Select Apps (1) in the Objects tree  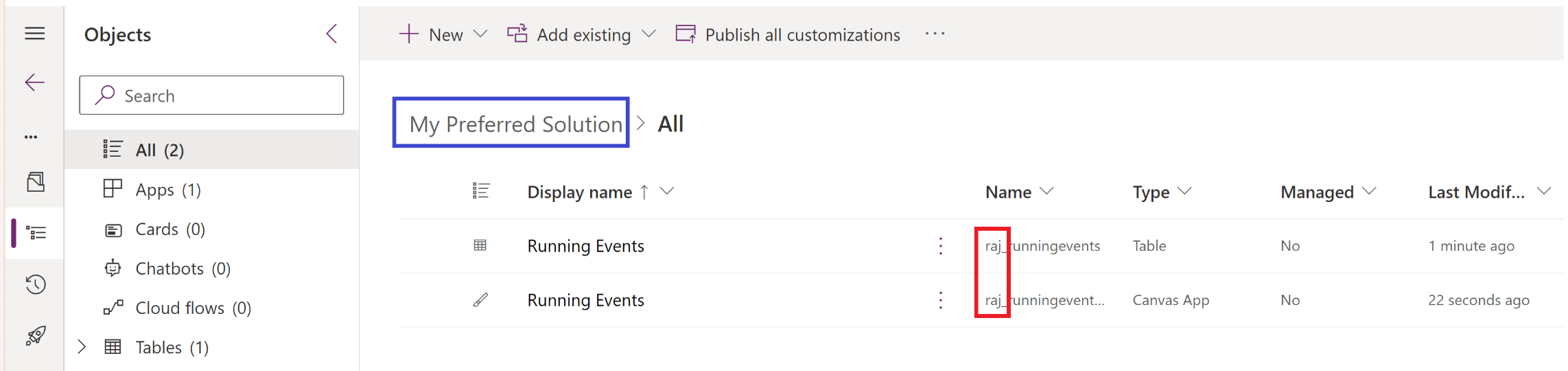(167, 190)
